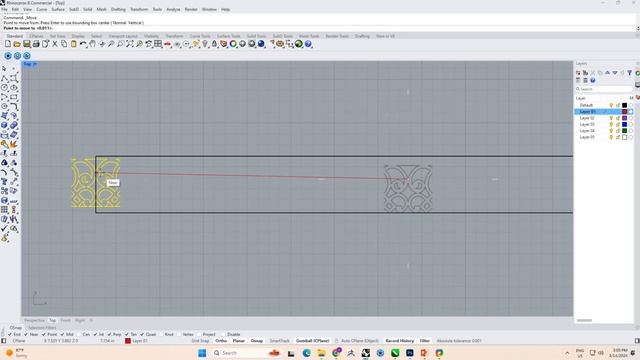Click Default layer black color swatch
640x360 pixels.
tap(624, 105)
